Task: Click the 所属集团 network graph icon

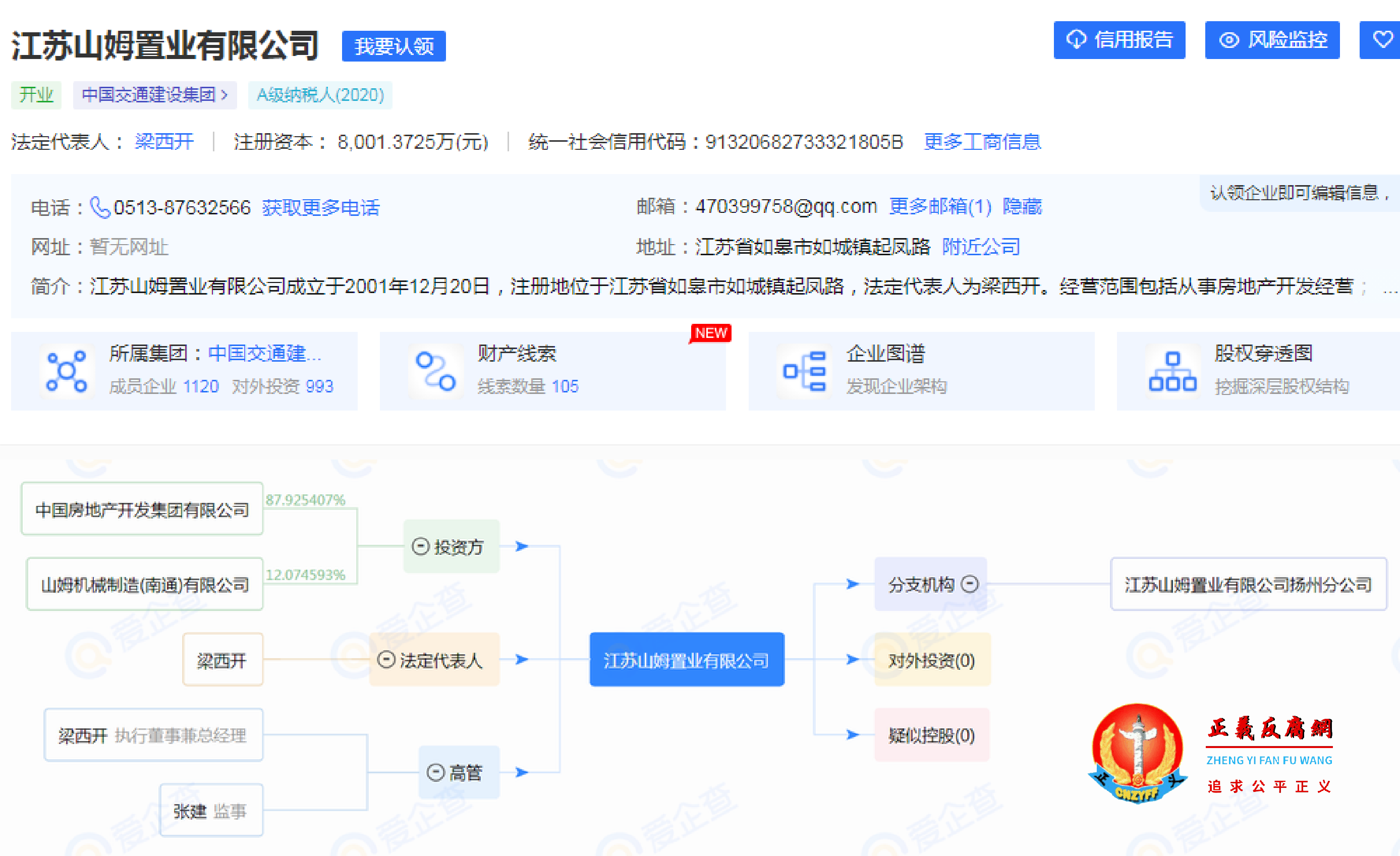Action: click(67, 370)
